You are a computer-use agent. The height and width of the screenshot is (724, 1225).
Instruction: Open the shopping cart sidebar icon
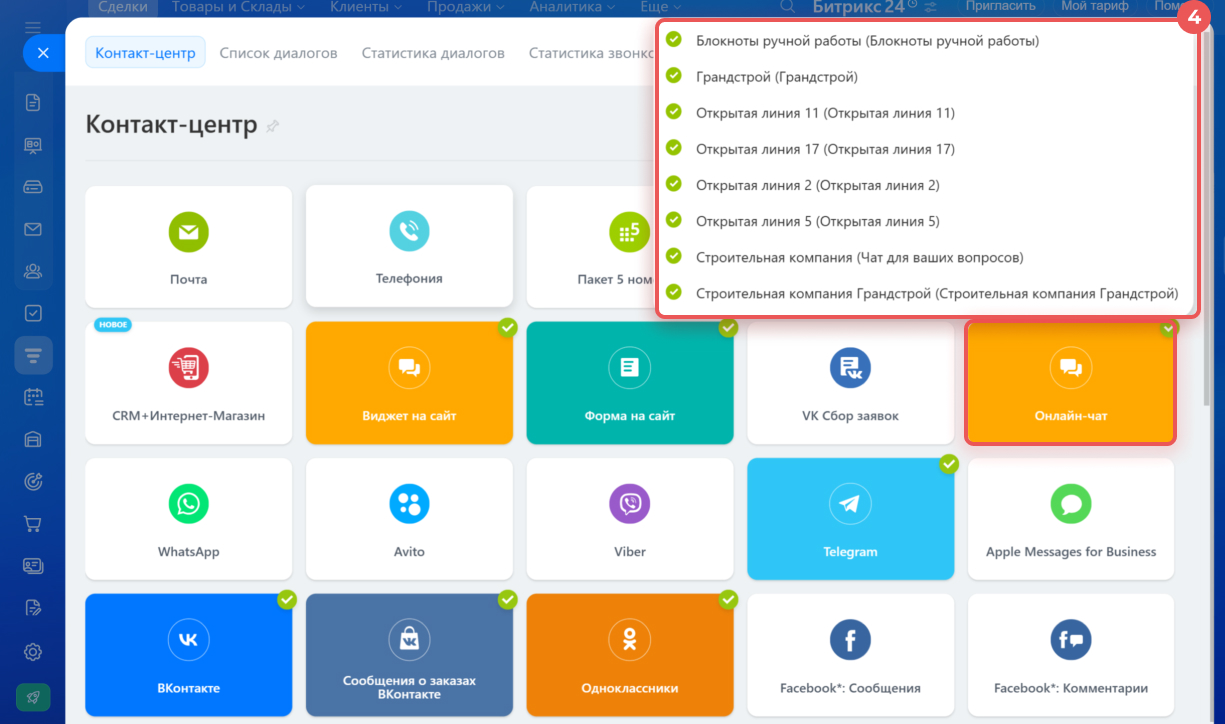tap(33, 523)
